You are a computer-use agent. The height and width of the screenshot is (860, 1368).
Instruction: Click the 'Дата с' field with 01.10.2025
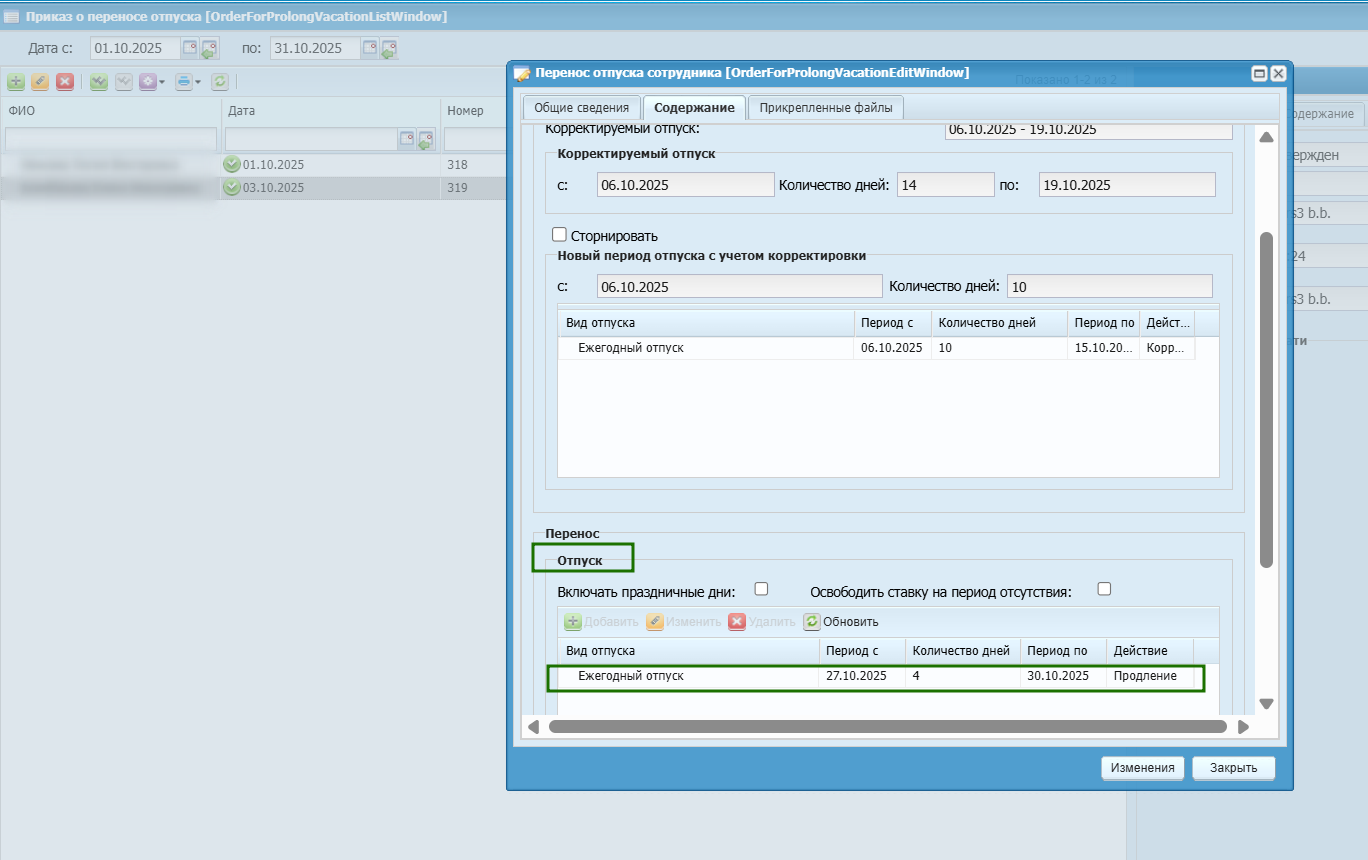(136, 48)
